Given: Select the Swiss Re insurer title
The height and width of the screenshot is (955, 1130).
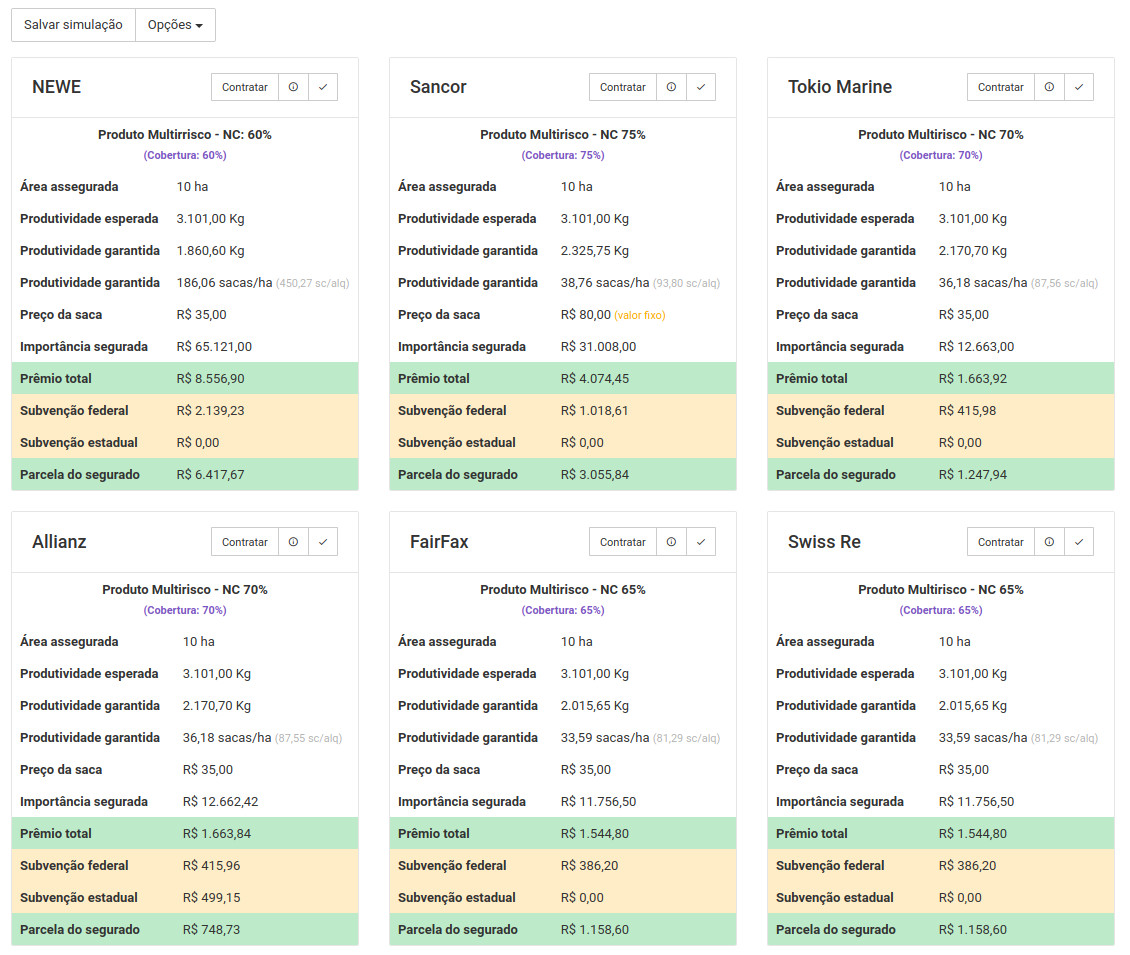Looking at the screenshot, I should (824, 542).
